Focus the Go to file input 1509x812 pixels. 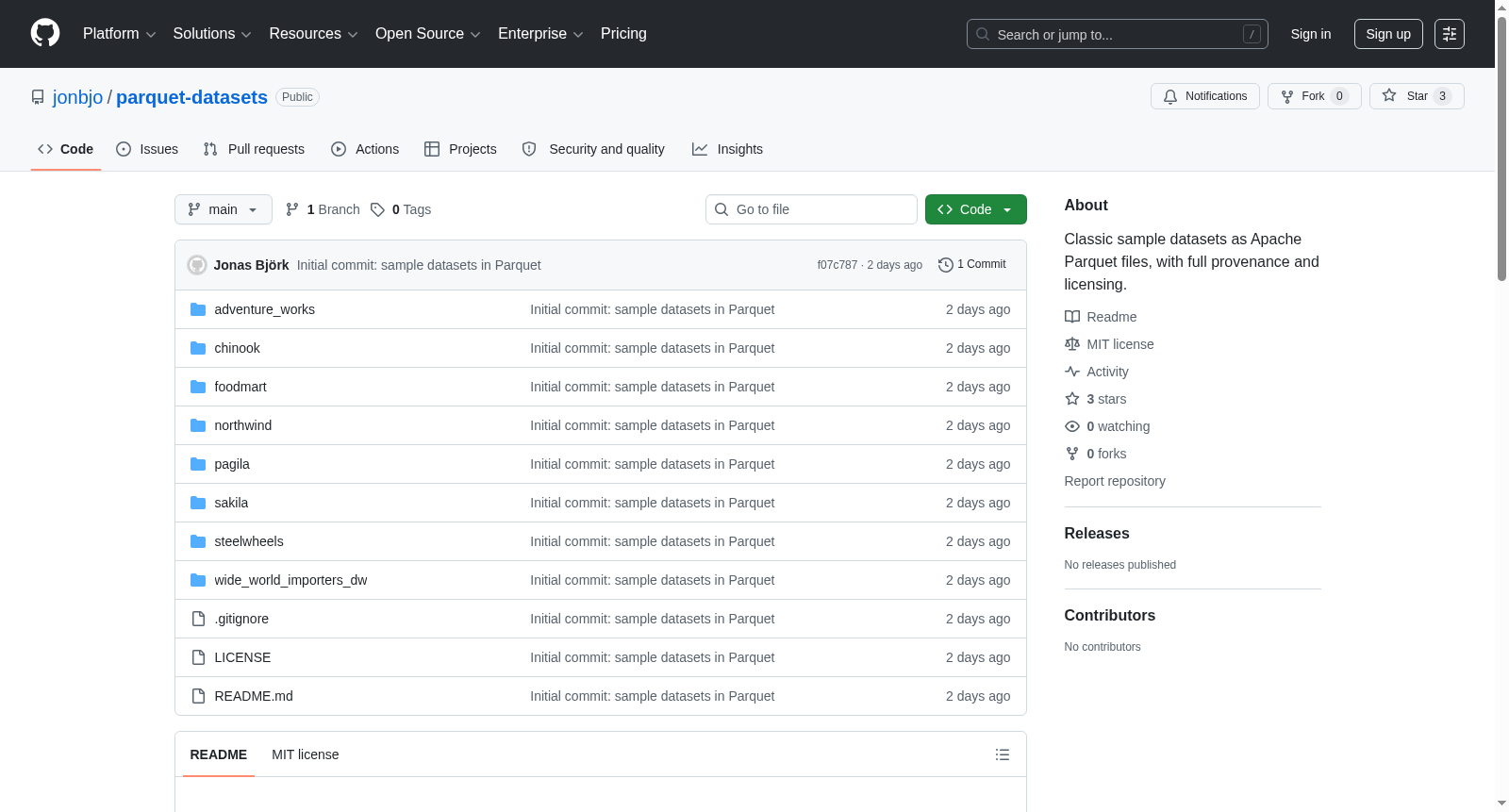click(x=811, y=209)
